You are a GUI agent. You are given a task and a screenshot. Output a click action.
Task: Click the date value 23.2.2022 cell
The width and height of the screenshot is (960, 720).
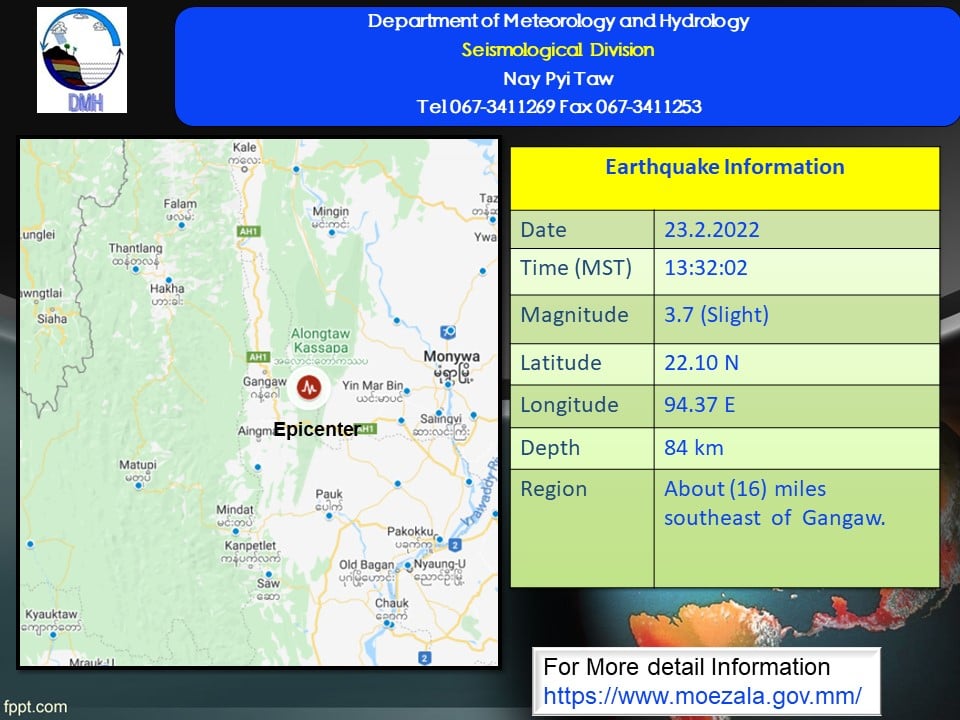click(712, 230)
